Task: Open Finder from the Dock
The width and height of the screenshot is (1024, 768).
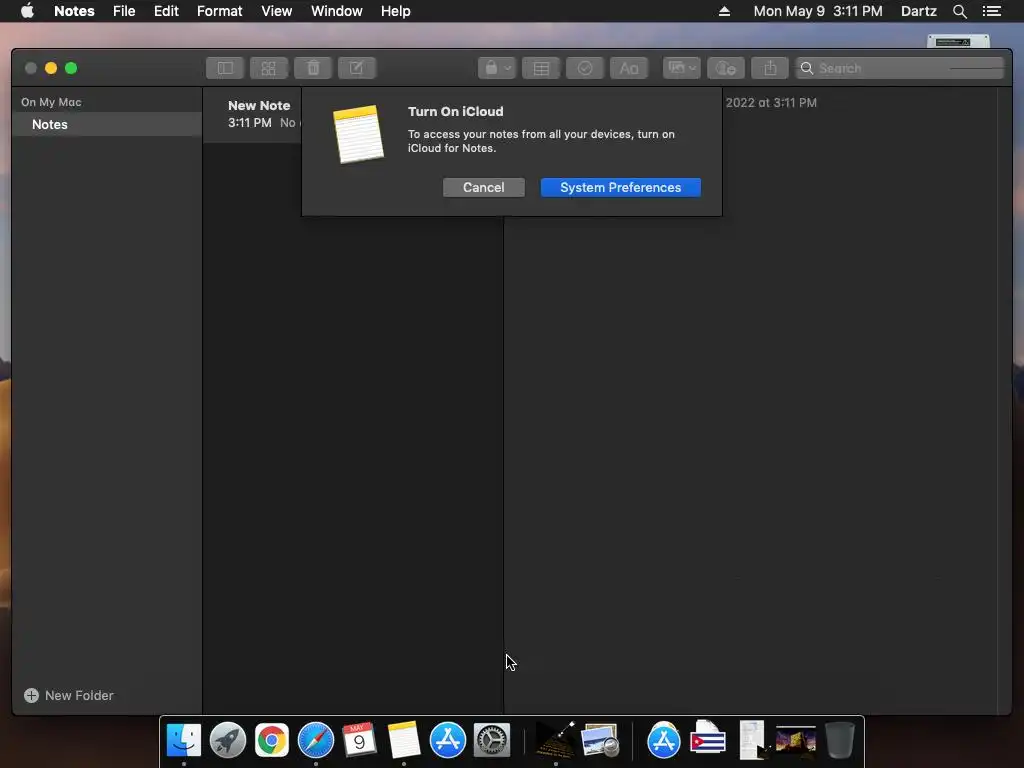Action: click(x=184, y=740)
